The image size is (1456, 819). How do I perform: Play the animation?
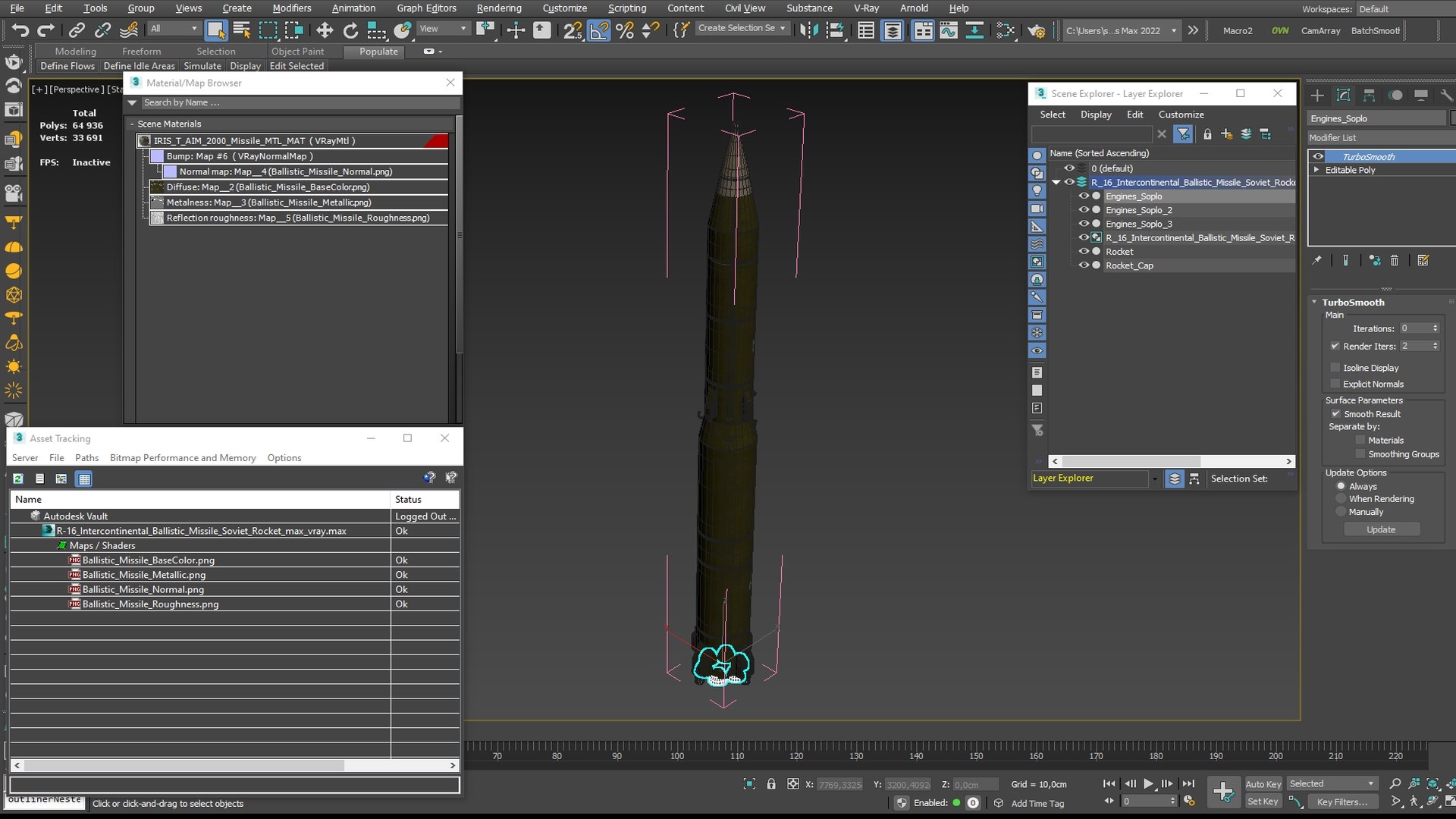pos(1148,783)
